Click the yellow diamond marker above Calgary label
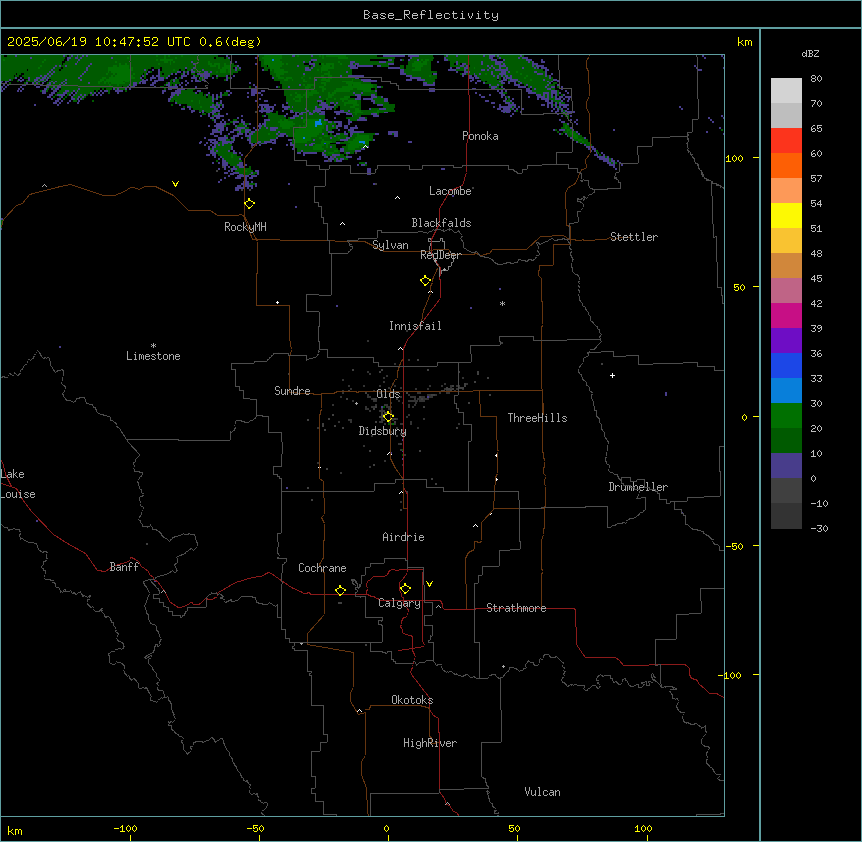This screenshot has height=842, width=862. (x=405, y=589)
